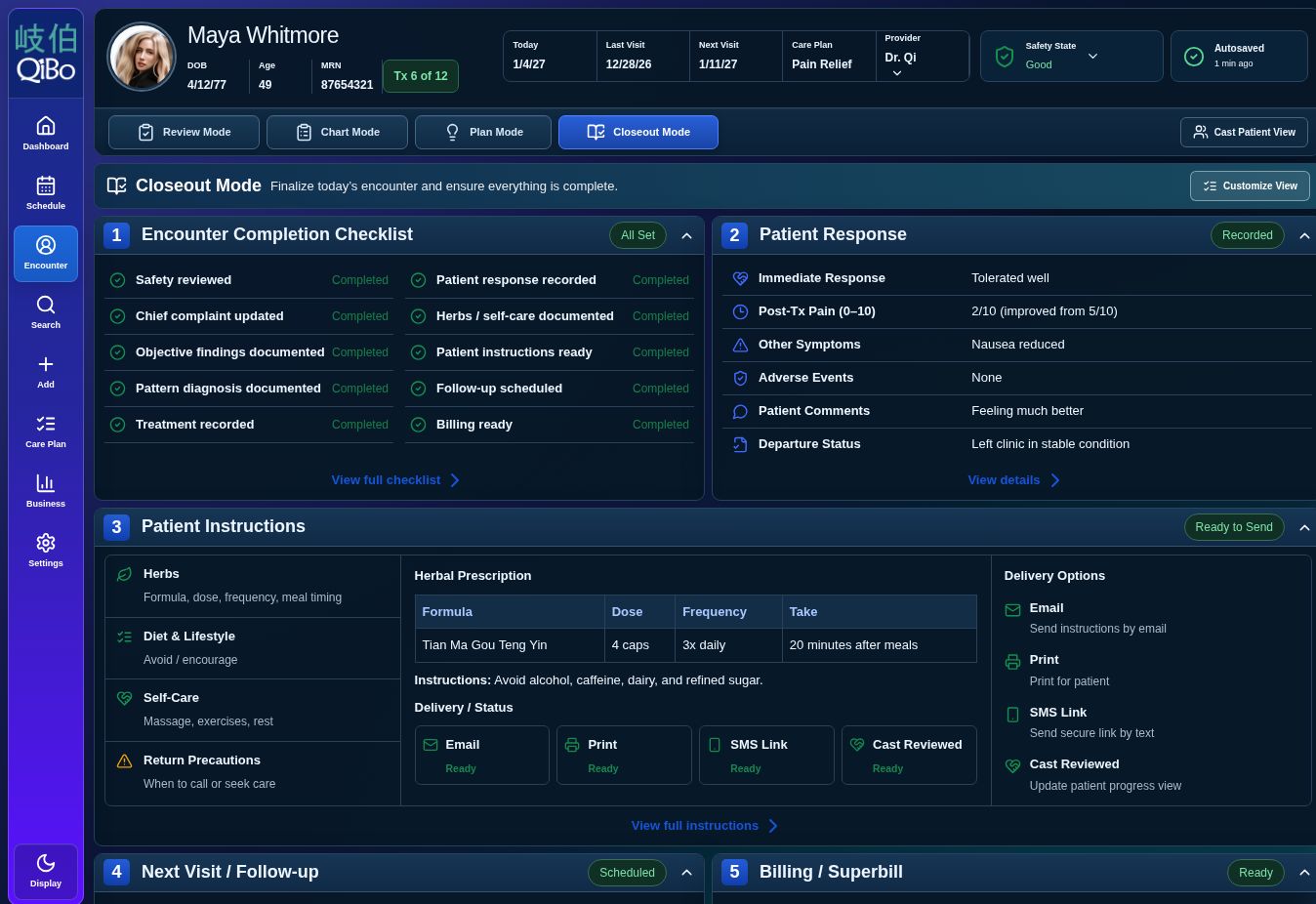Click the SMS Link delivery option icon
This screenshot has width=1316, height=904.
pos(1012,714)
